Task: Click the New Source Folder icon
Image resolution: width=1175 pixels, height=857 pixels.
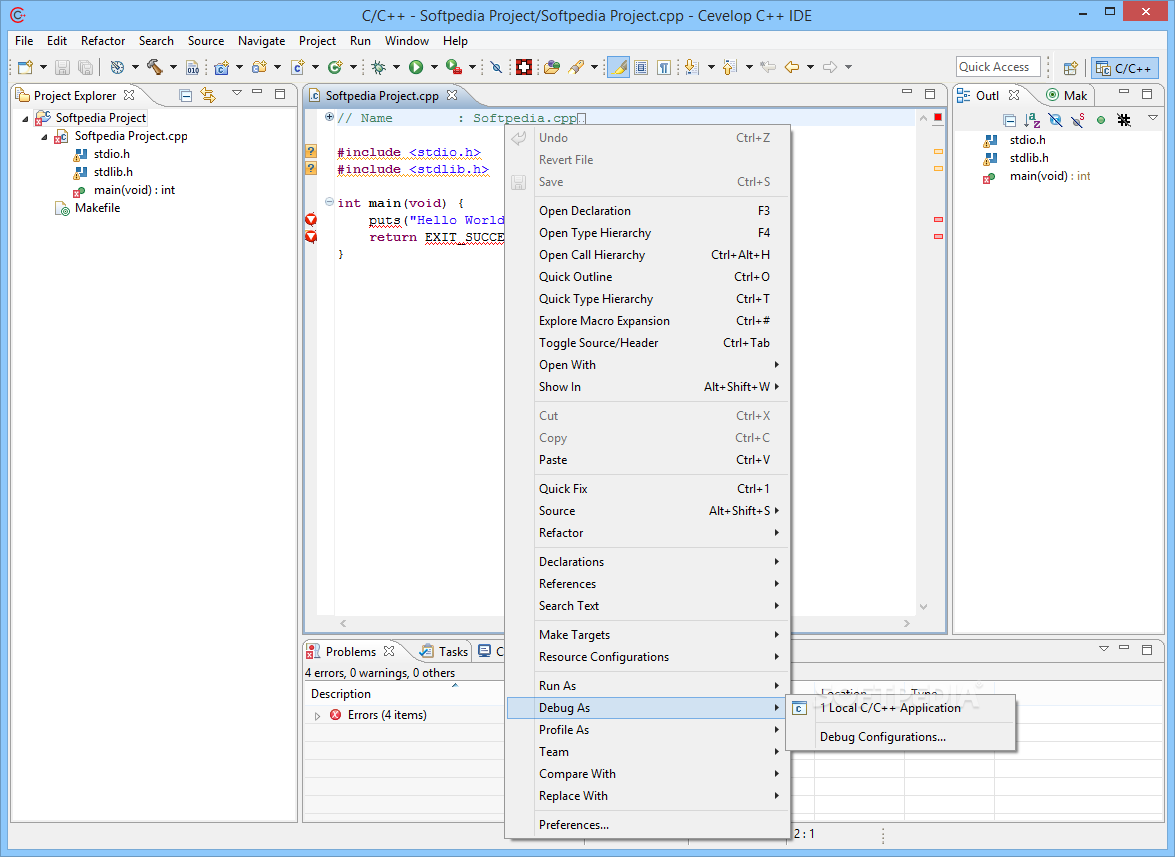Action: tap(259, 67)
